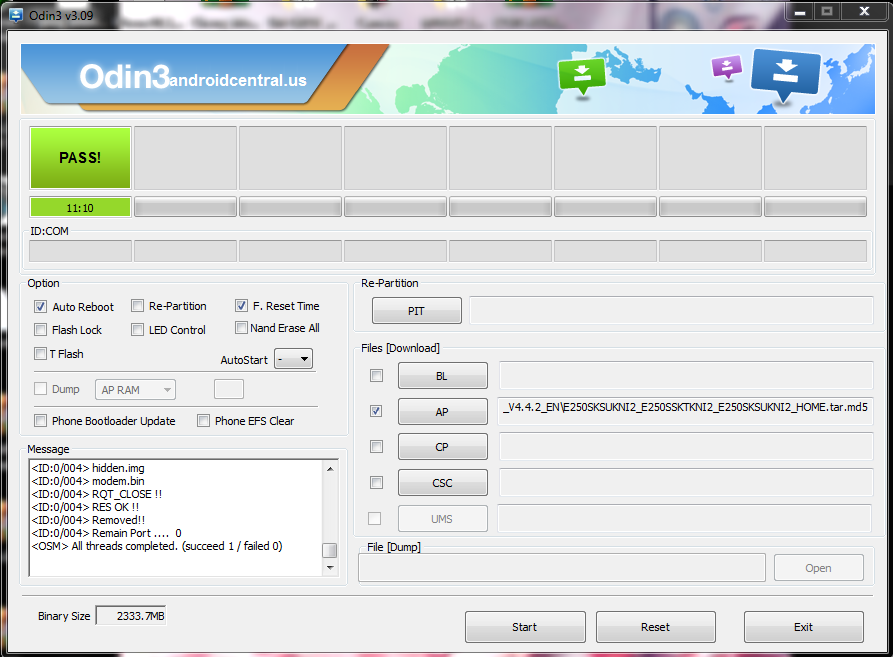
Task: Click the purple download icon on banner
Action: tap(727, 68)
